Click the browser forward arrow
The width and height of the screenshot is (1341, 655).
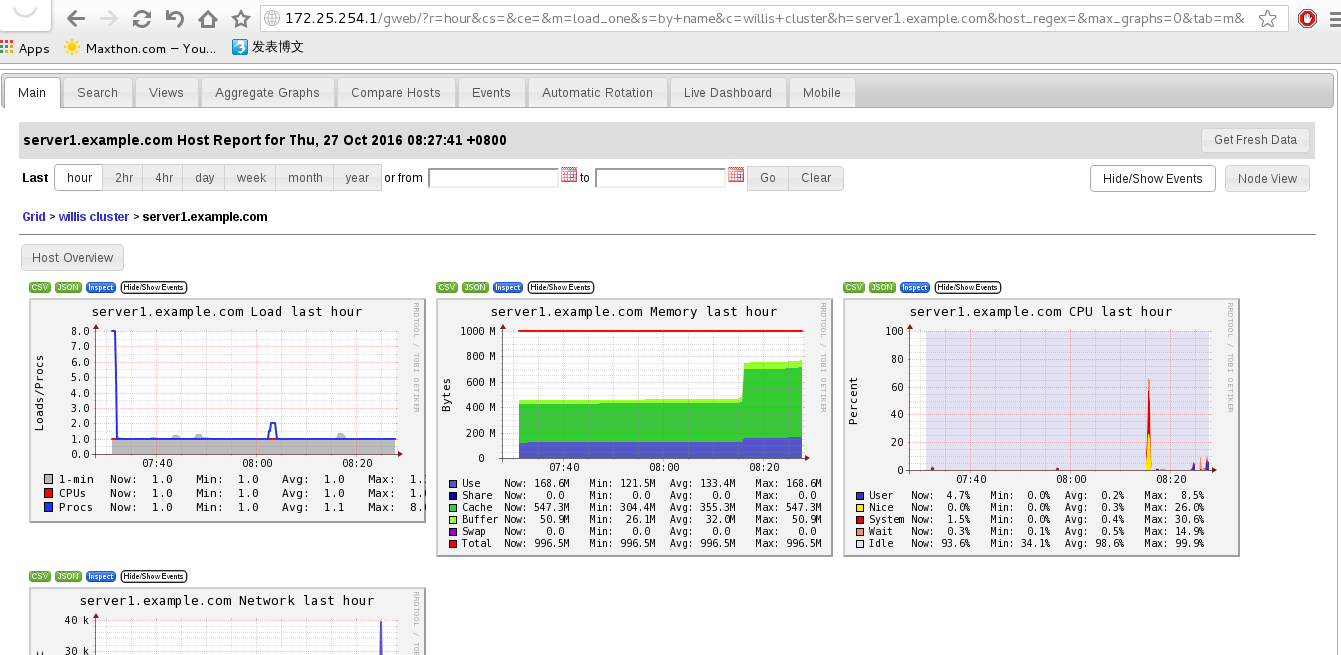click(108, 18)
